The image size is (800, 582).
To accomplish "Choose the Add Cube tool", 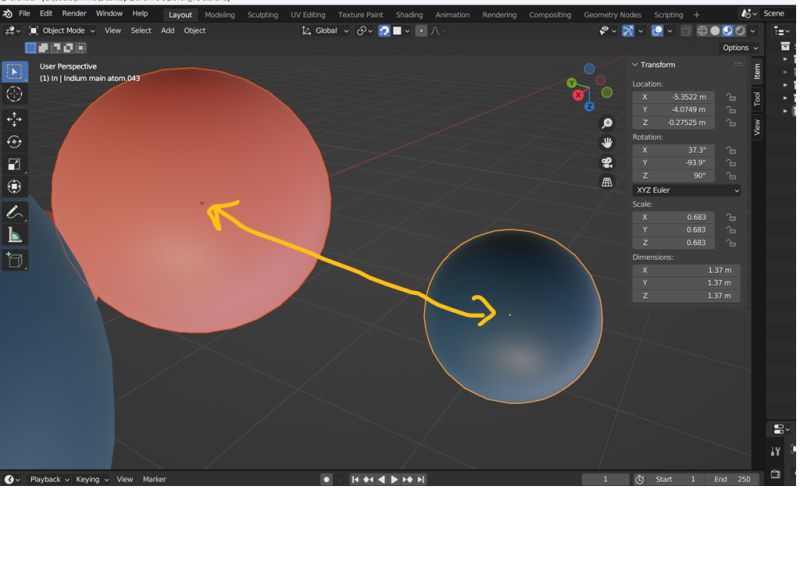I will [x=13, y=260].
